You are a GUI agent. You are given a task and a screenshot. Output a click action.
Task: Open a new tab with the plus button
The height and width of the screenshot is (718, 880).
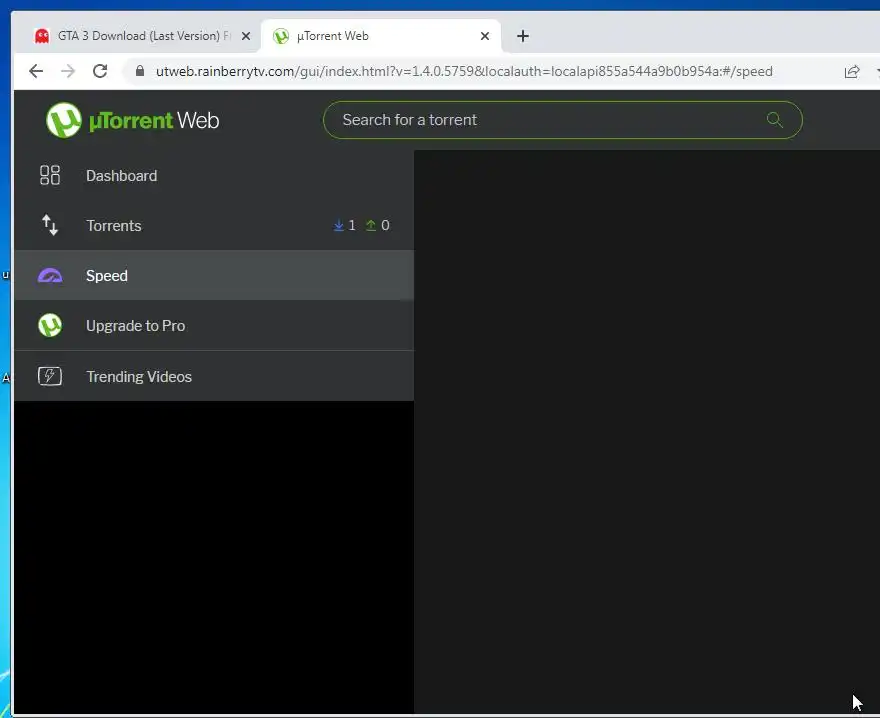522,36
